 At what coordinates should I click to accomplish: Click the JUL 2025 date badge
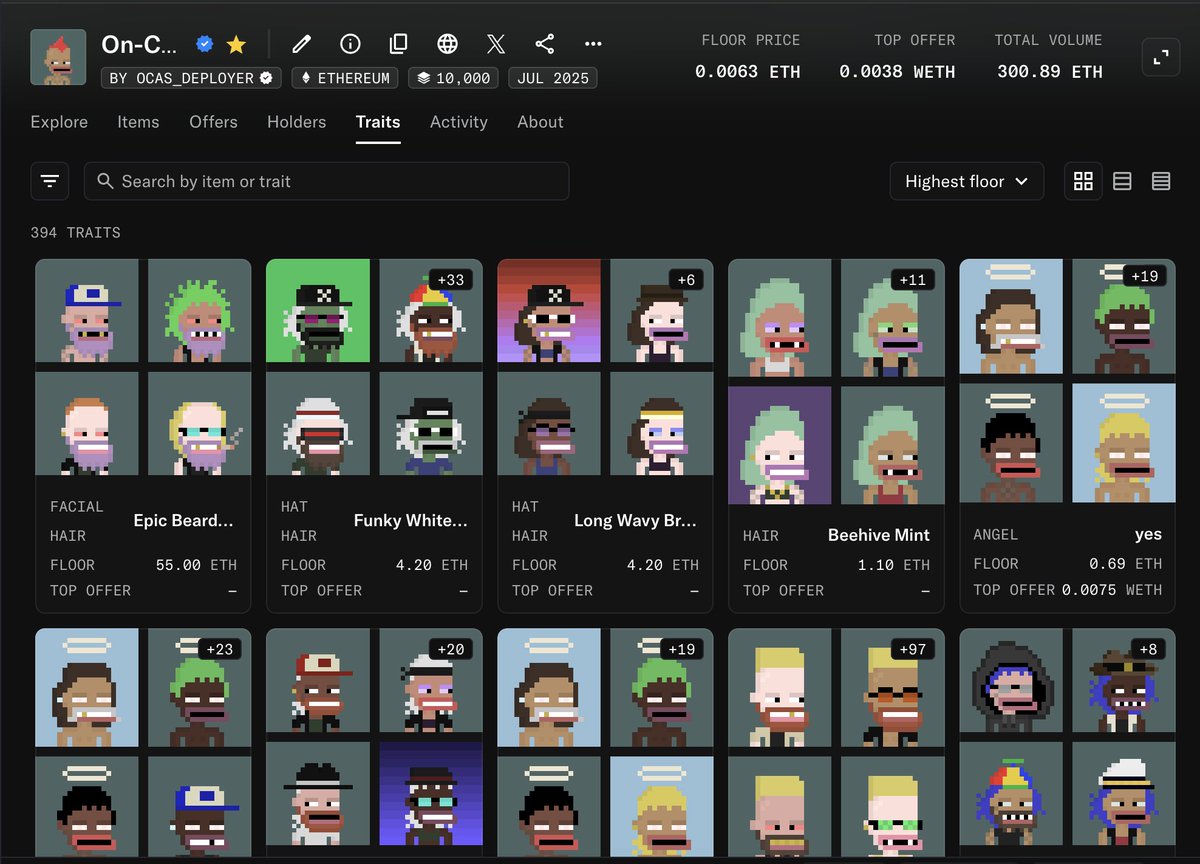pyautogui.click(x=553, y=78)
